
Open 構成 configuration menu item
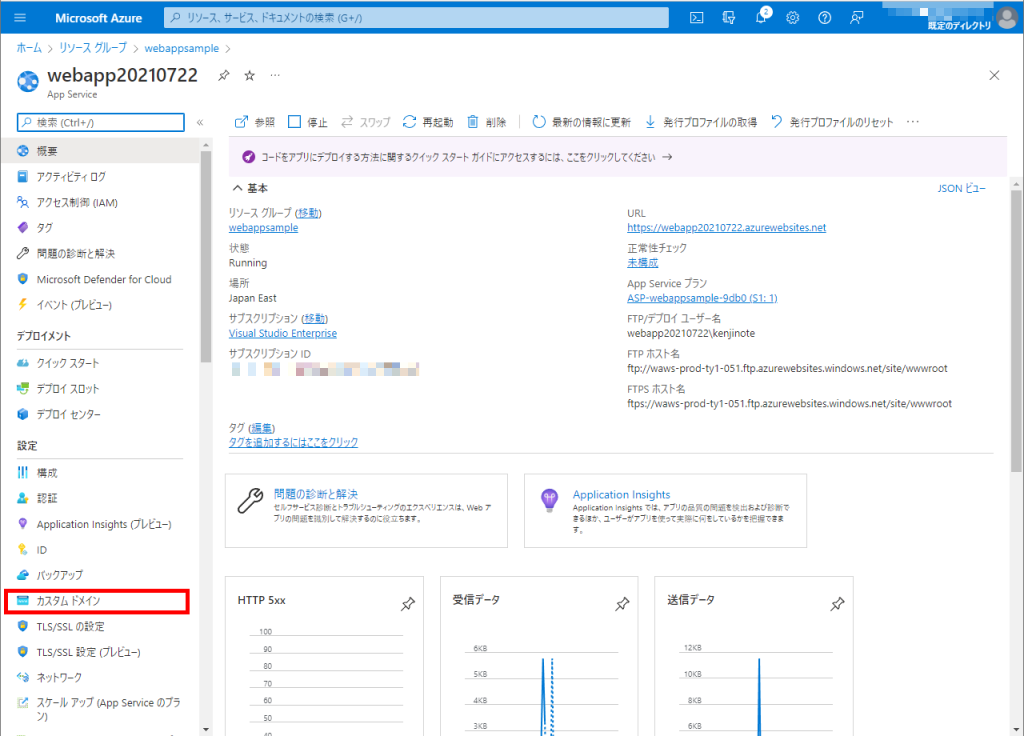coord(100,473)
